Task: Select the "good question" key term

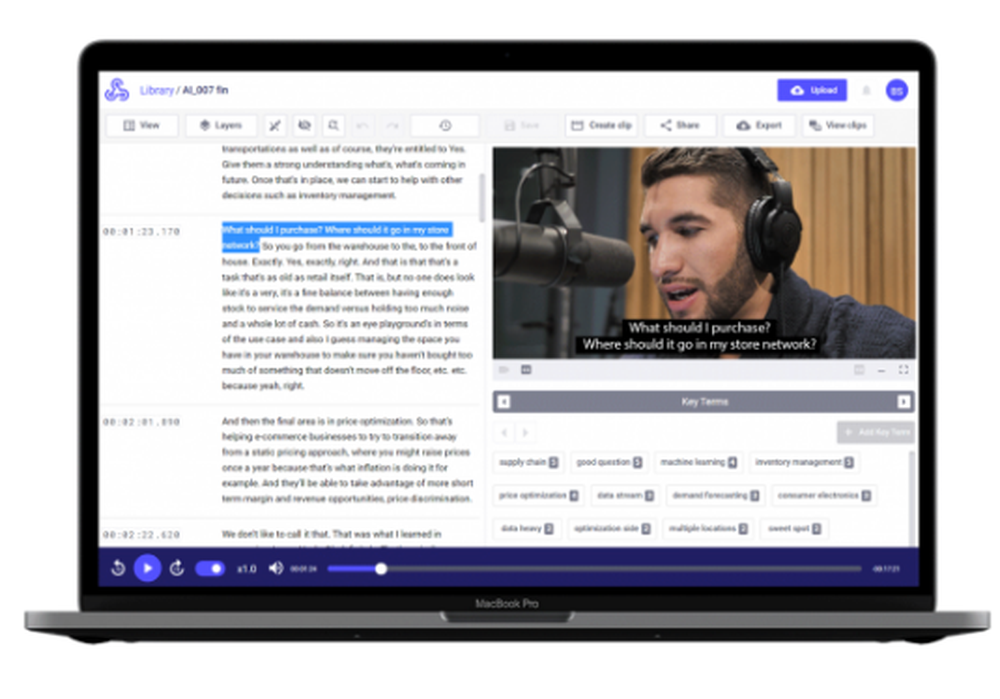Action: click(x=609, y=462)
